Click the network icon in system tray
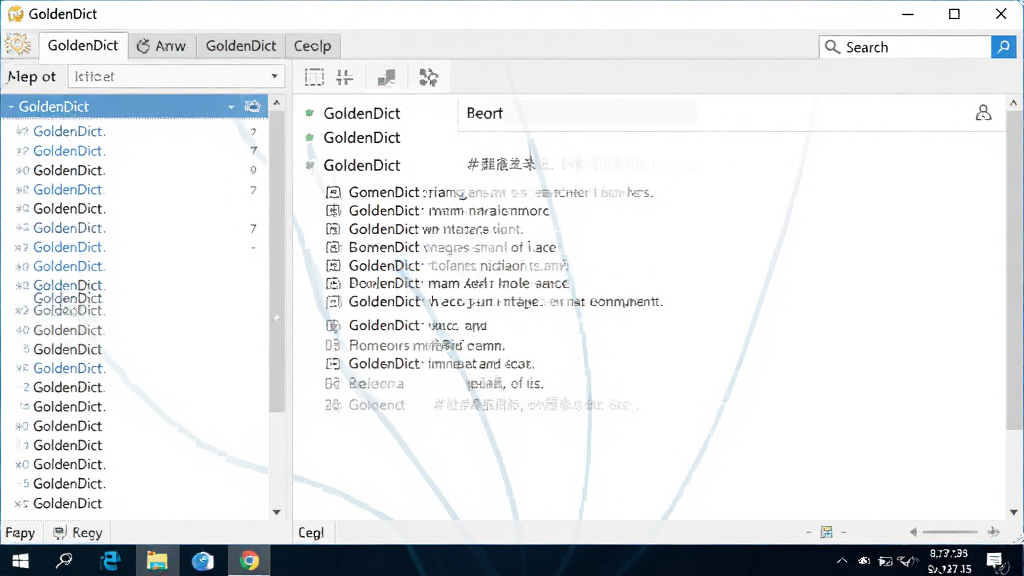The width and height of the screenshot is (1024, 576). (885, 561)
